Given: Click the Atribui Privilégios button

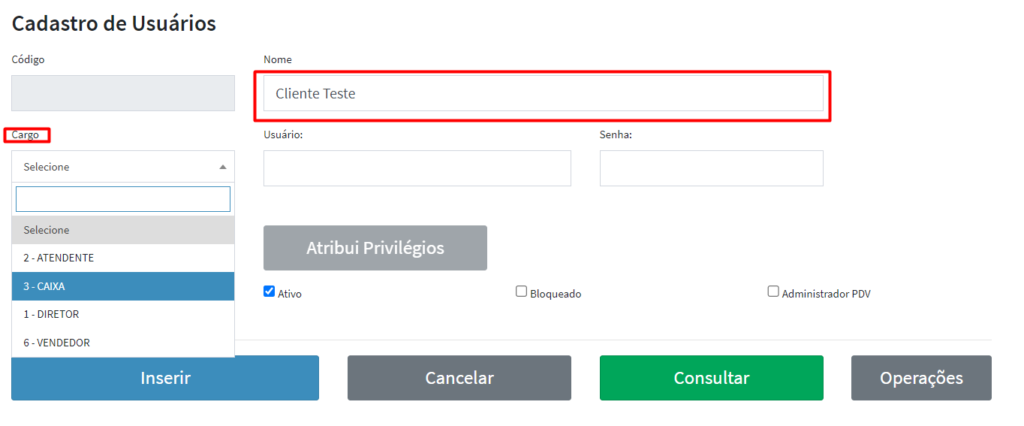Looking at the screenshot, I should (375, 248).
